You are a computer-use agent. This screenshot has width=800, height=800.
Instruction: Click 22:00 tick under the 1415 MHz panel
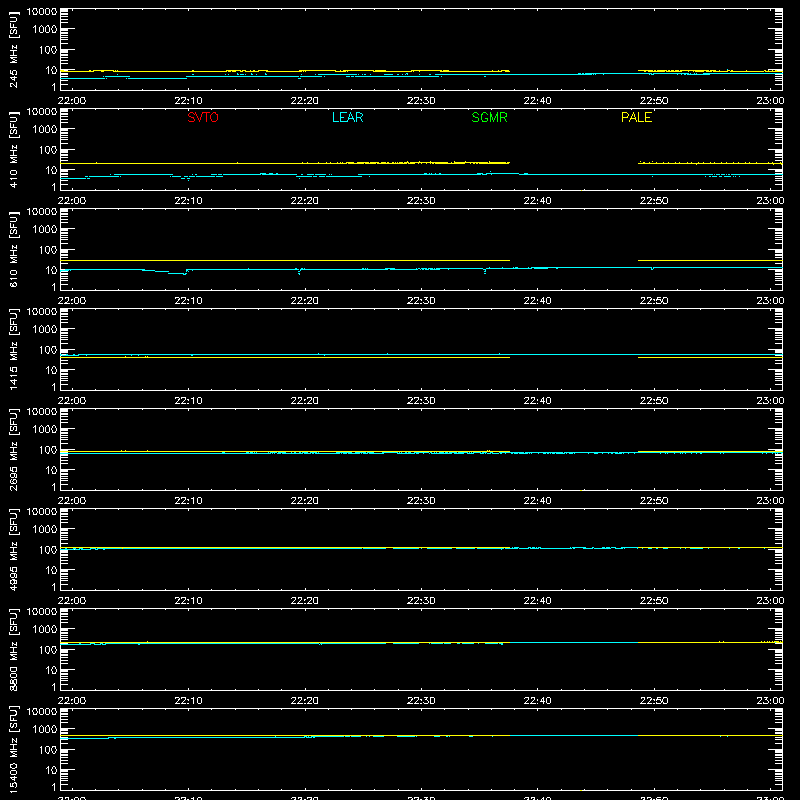coord(72,401)
